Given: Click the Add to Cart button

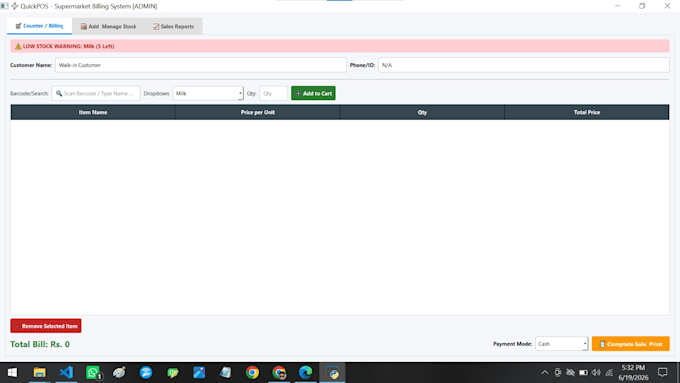Looking at the screenshot, I should (313, 93).
